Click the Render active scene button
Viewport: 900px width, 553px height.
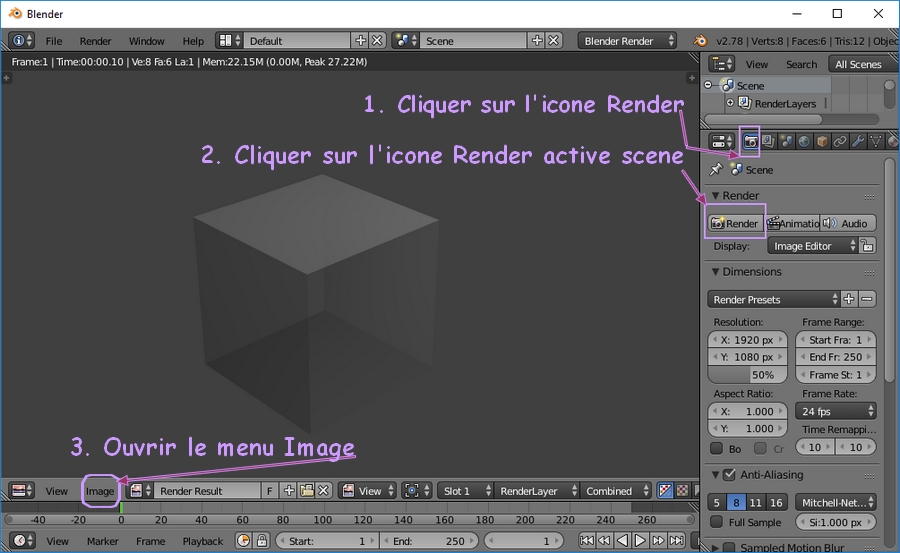tap(735, 223)
